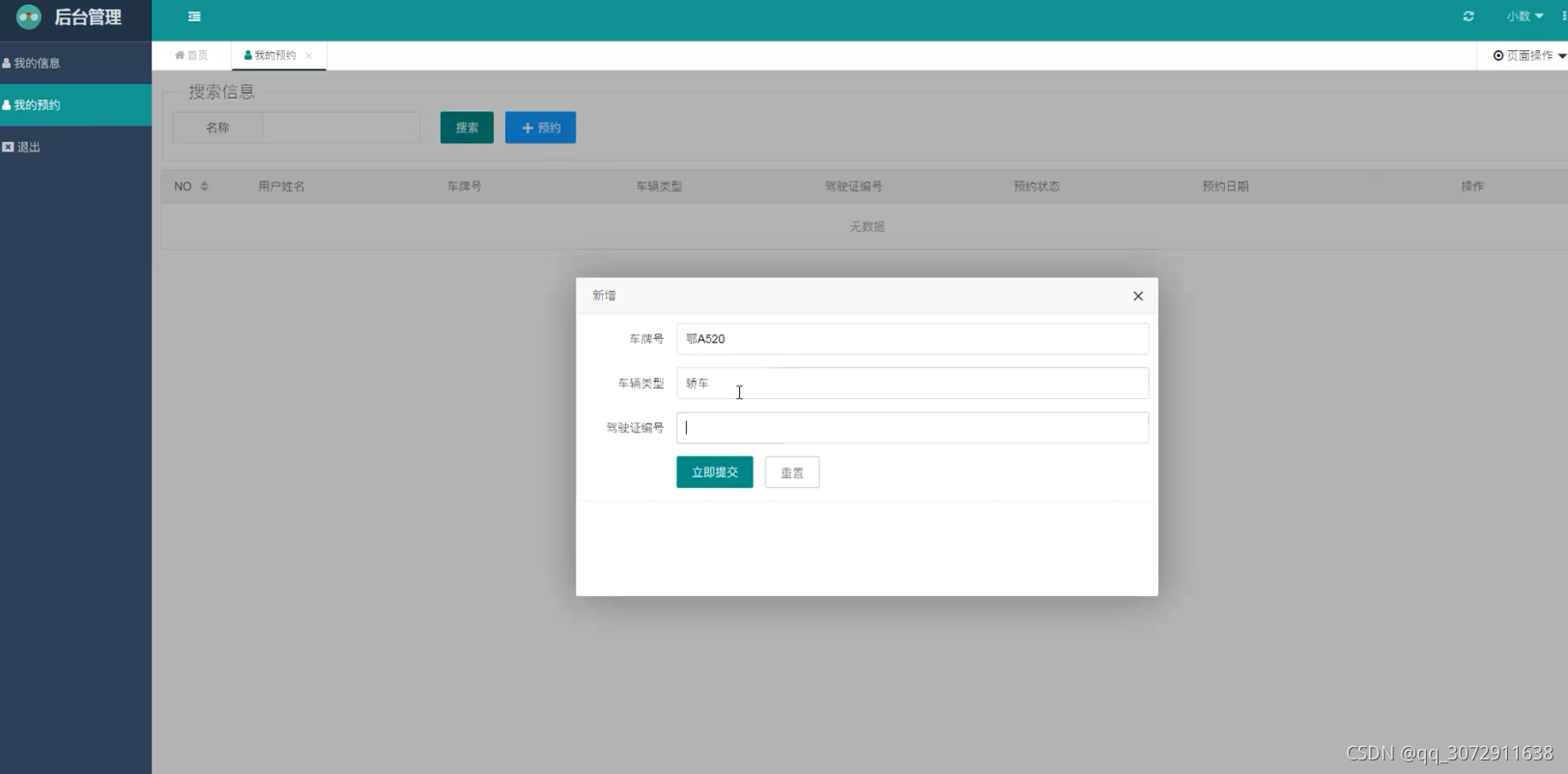Submit the form with 立即提交
The width and height of the screenshot is (1568, 774).
coord(714,473)
